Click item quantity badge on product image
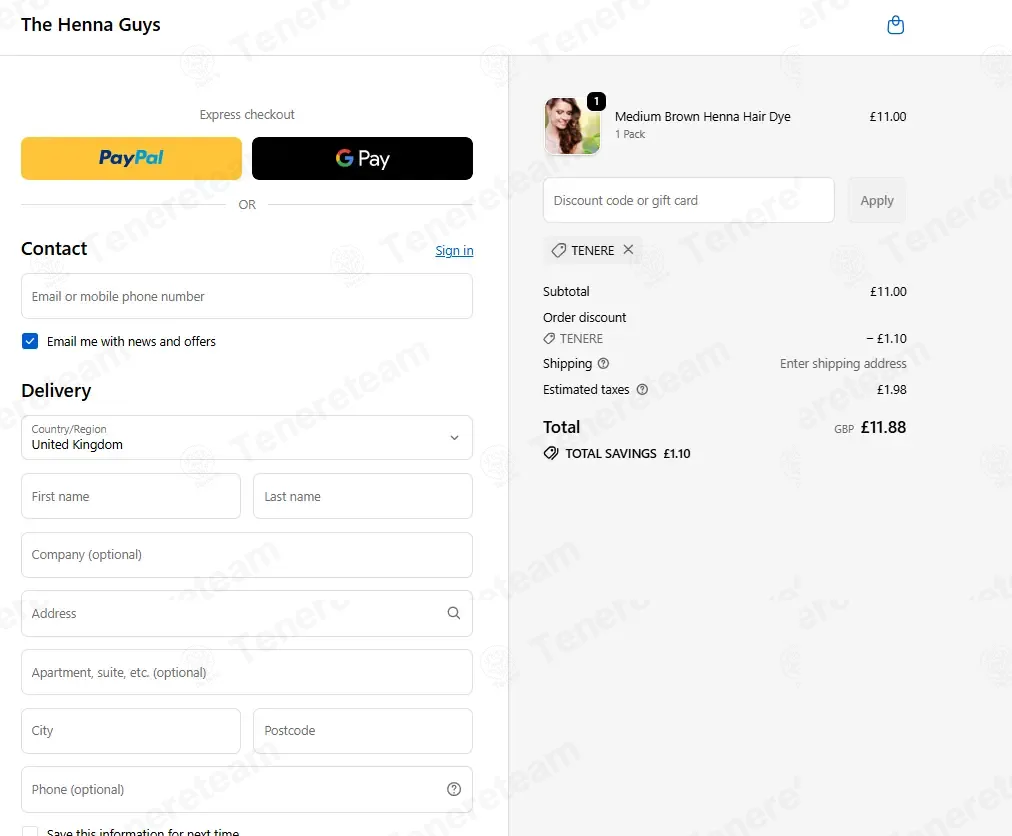This screenshot has height=836, width=1012. click(x=596, y=101)
